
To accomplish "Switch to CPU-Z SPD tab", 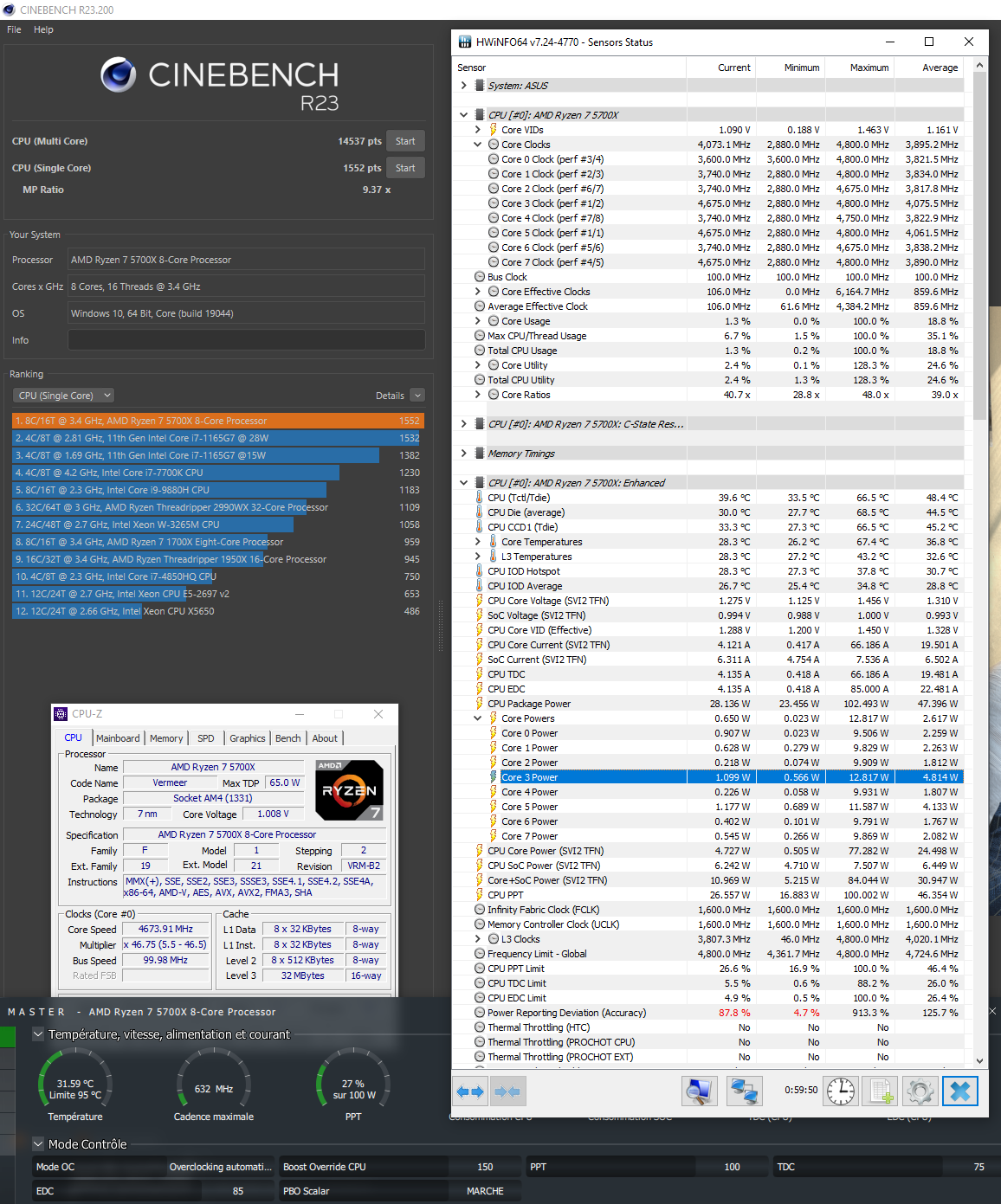I will coord(206,738).
